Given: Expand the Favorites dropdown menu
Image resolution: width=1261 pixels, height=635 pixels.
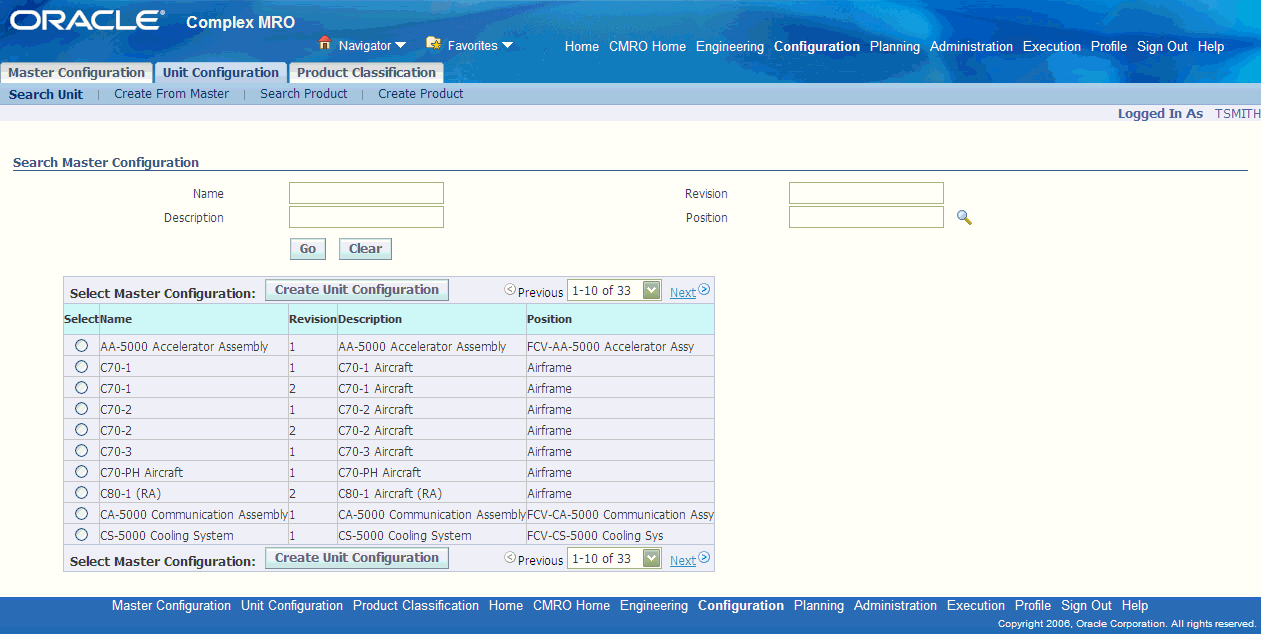Looking at the screenshot, I should pyautogui.click(x=507, y=45).
